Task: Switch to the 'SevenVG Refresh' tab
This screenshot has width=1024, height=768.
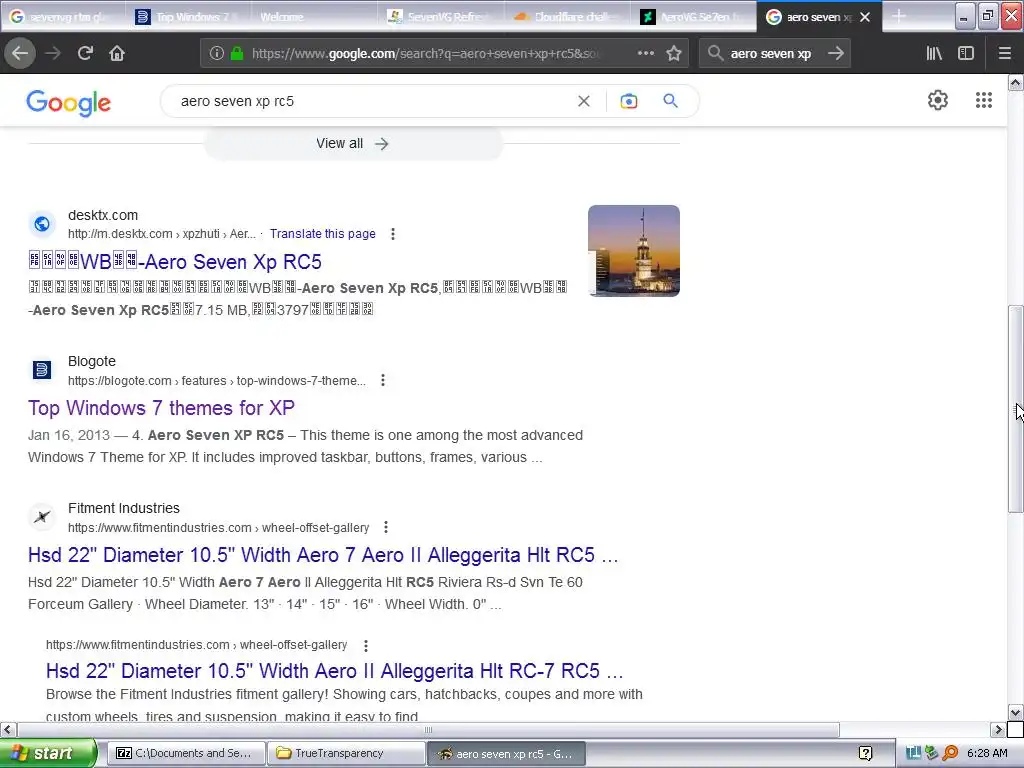Action: [x=440, y=17]
